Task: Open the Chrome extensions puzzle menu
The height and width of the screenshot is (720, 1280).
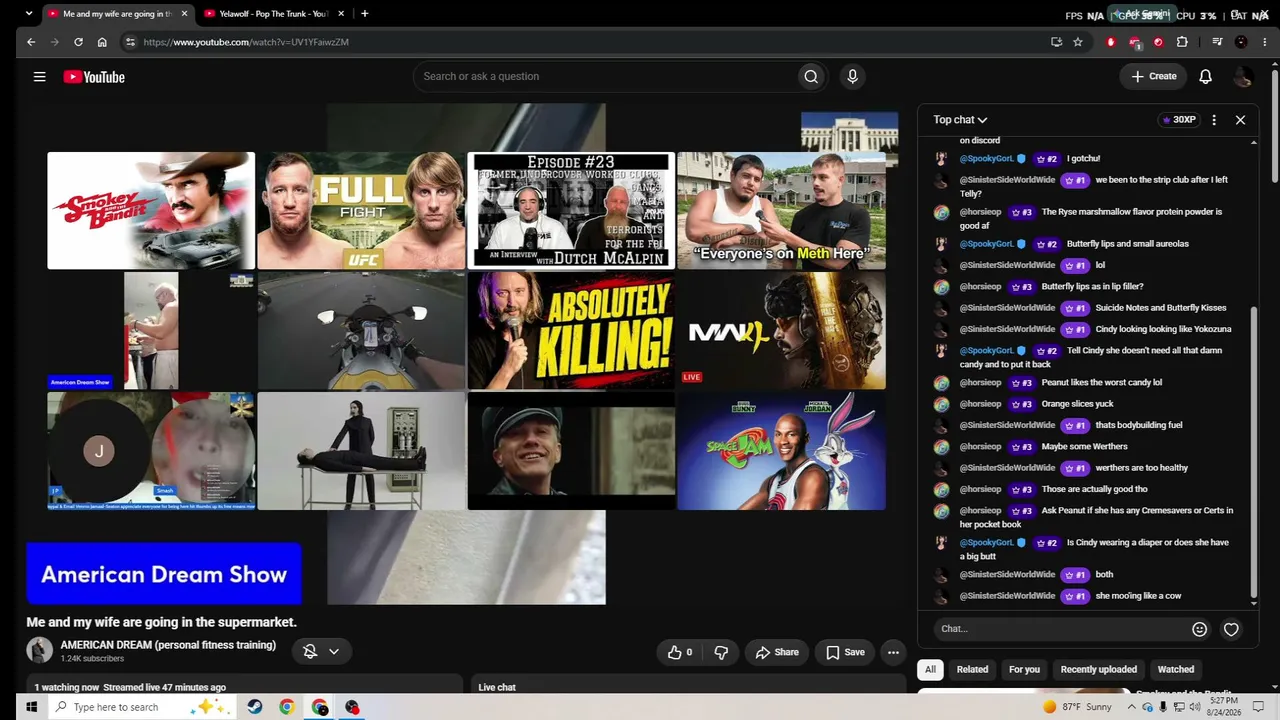Action: click(x=1182, y=42)
